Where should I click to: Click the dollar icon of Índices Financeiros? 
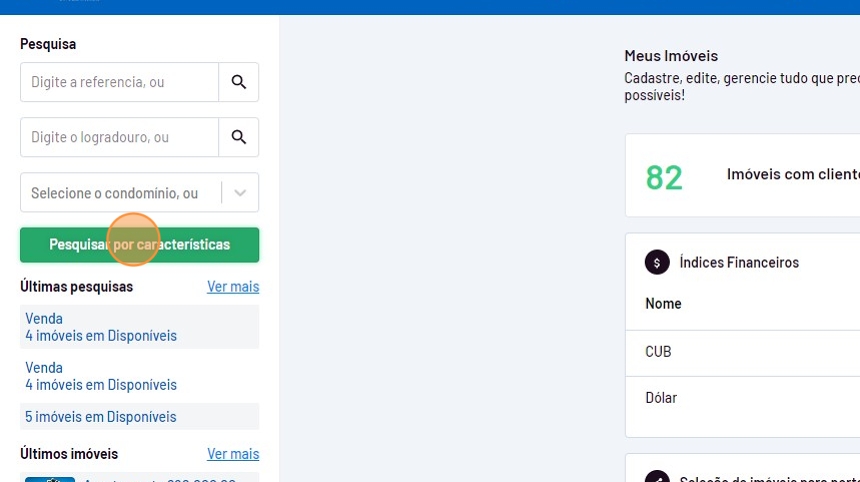pyautogui.click(x=657, y=262)
